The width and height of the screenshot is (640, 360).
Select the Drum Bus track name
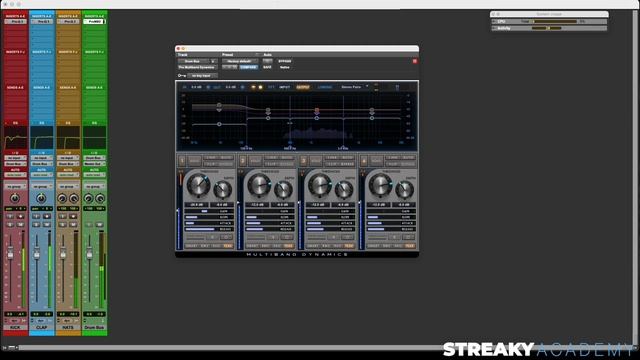point(94,327)
